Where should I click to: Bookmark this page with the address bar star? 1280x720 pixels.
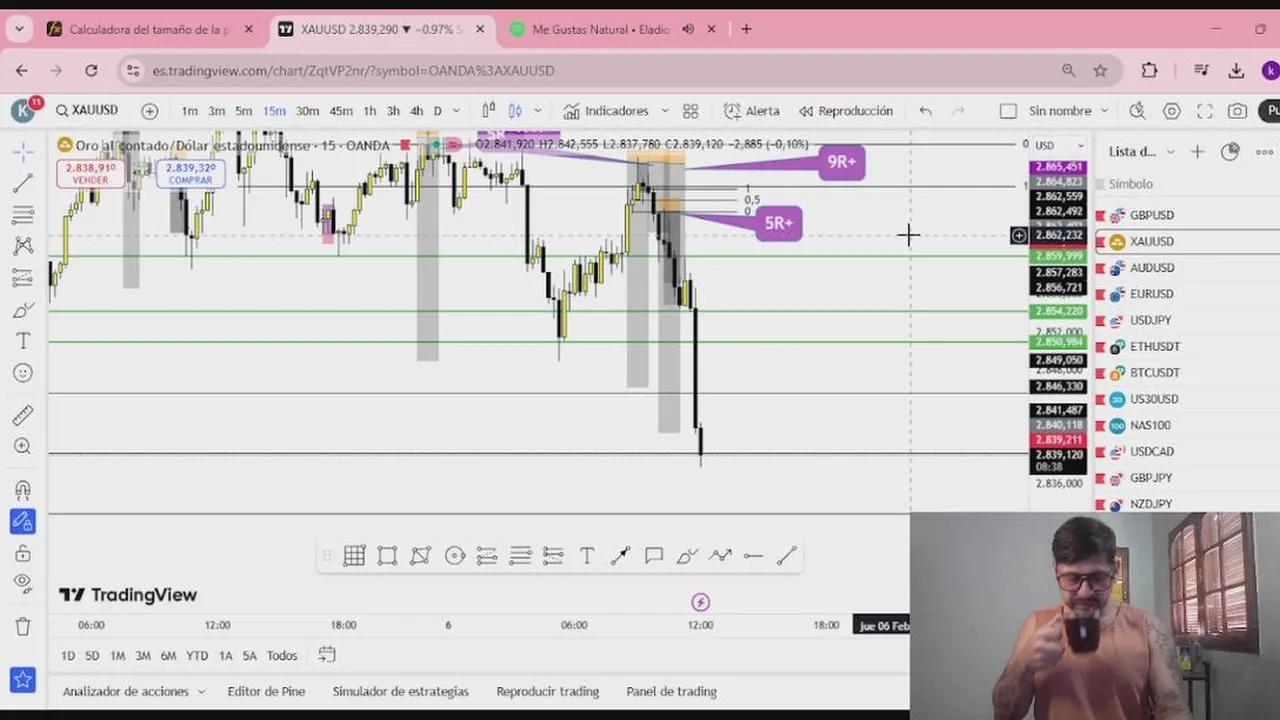pyautogui.click(x=1100, y=70)
